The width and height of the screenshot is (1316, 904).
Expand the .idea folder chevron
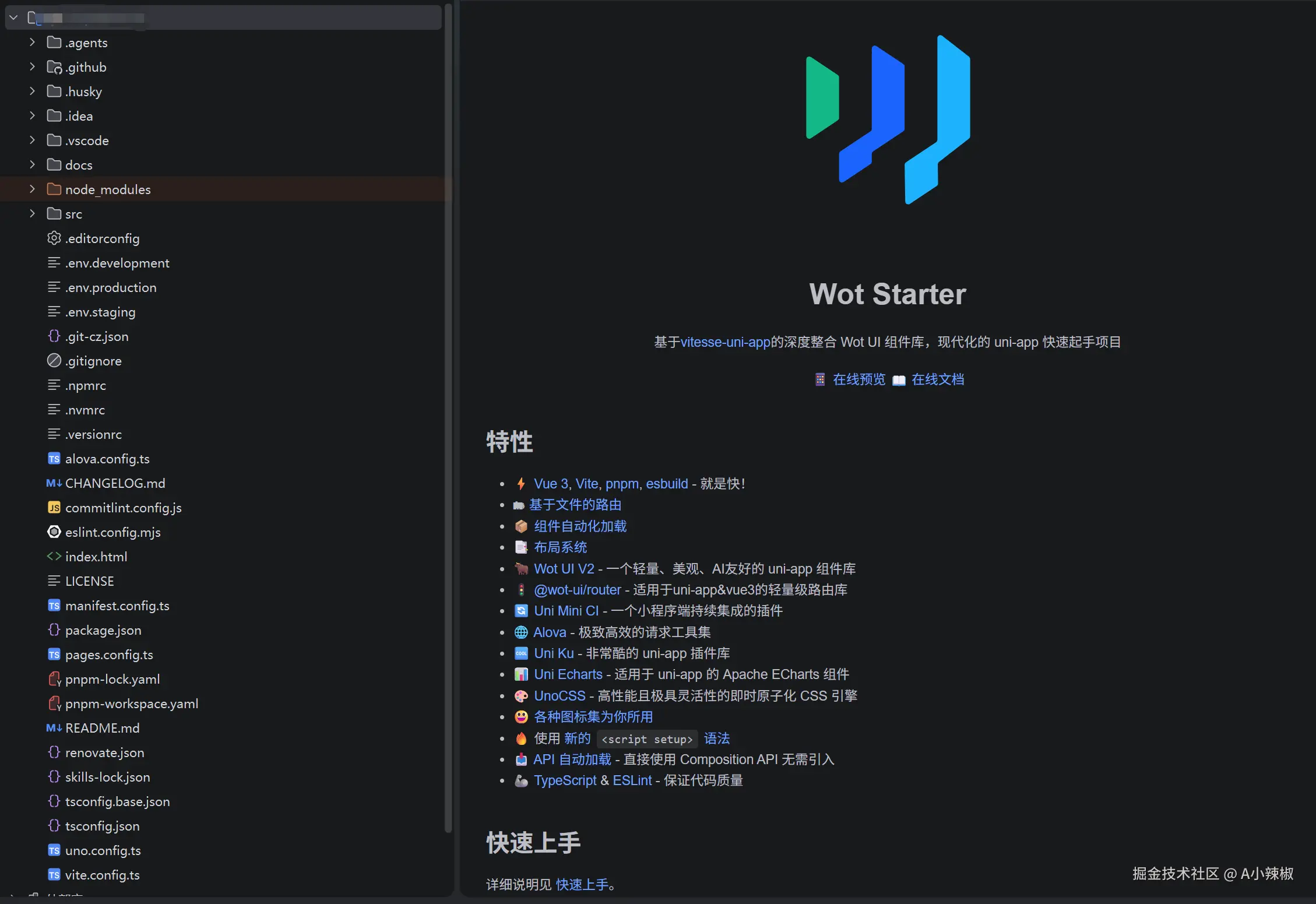click(x=32, y=116)
